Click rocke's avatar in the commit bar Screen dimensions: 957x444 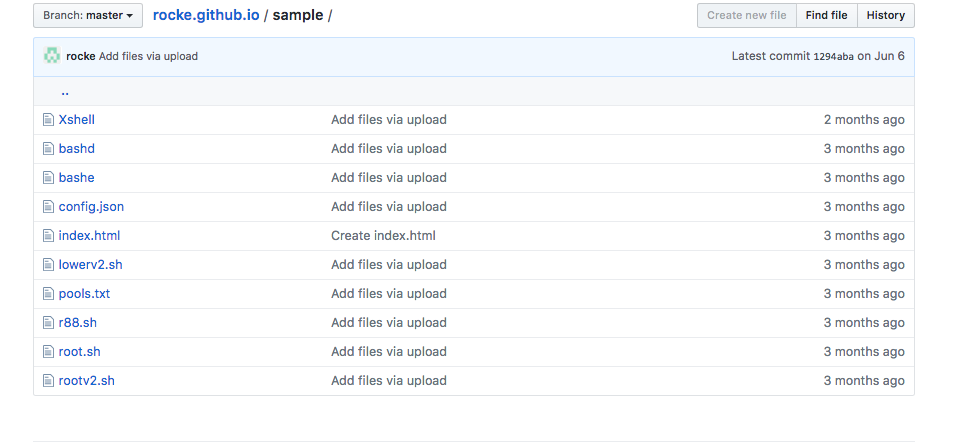tap(52, 56)
